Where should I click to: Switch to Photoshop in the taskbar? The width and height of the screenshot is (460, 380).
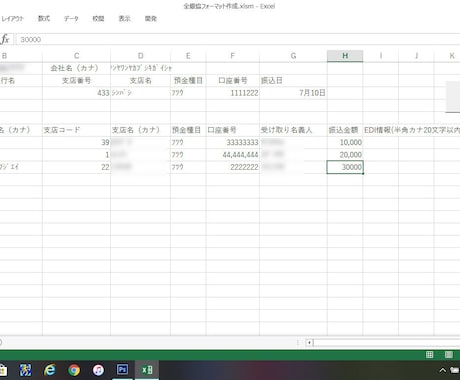coord(122,369)
